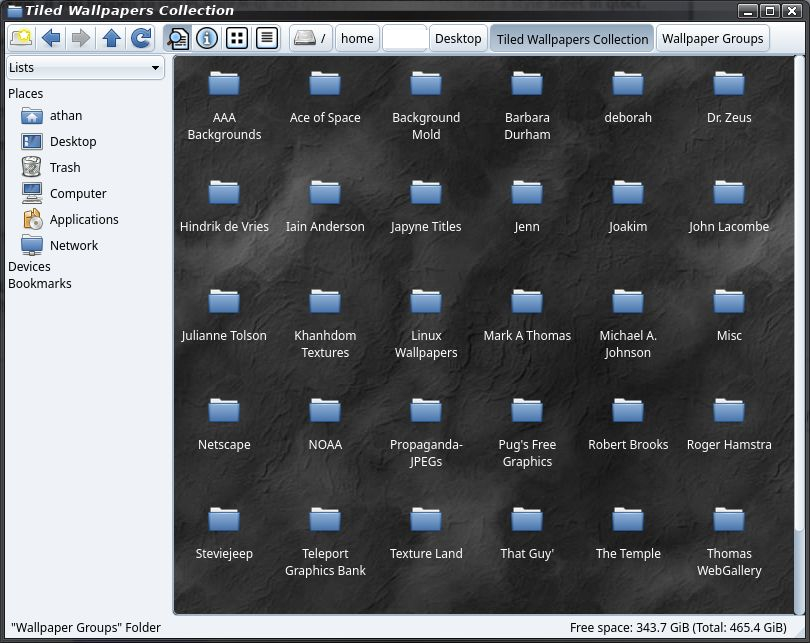Image resolution: width=810 pixels, height=643 pixels.
Task: Select the NOAA folder
Action: click(x=325, y=424)
